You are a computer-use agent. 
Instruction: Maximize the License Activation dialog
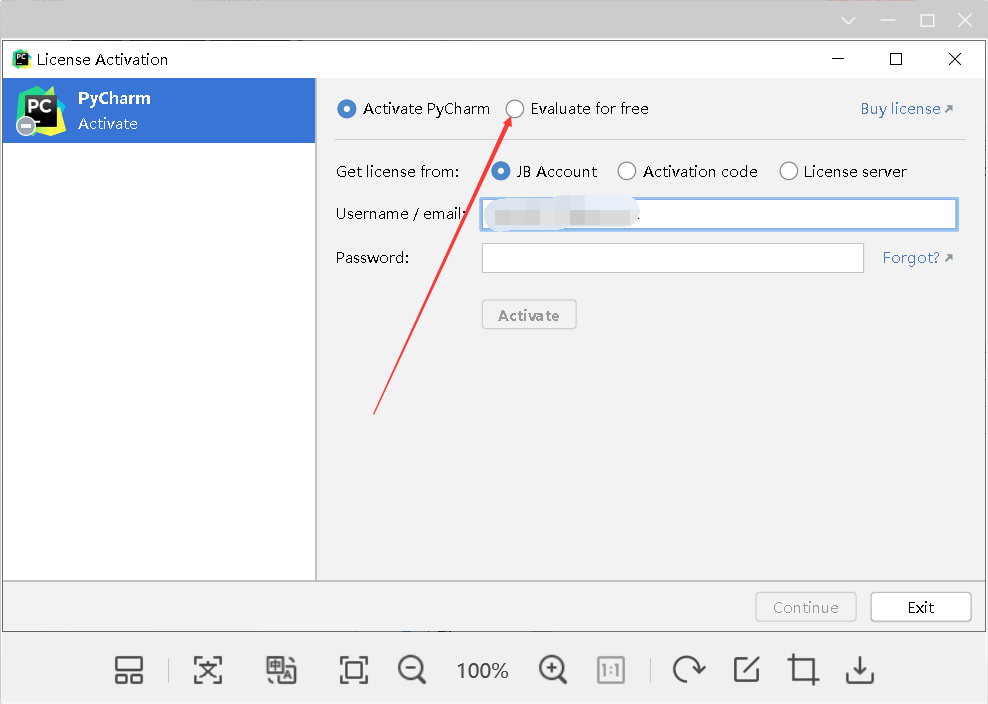pos(895,59)
